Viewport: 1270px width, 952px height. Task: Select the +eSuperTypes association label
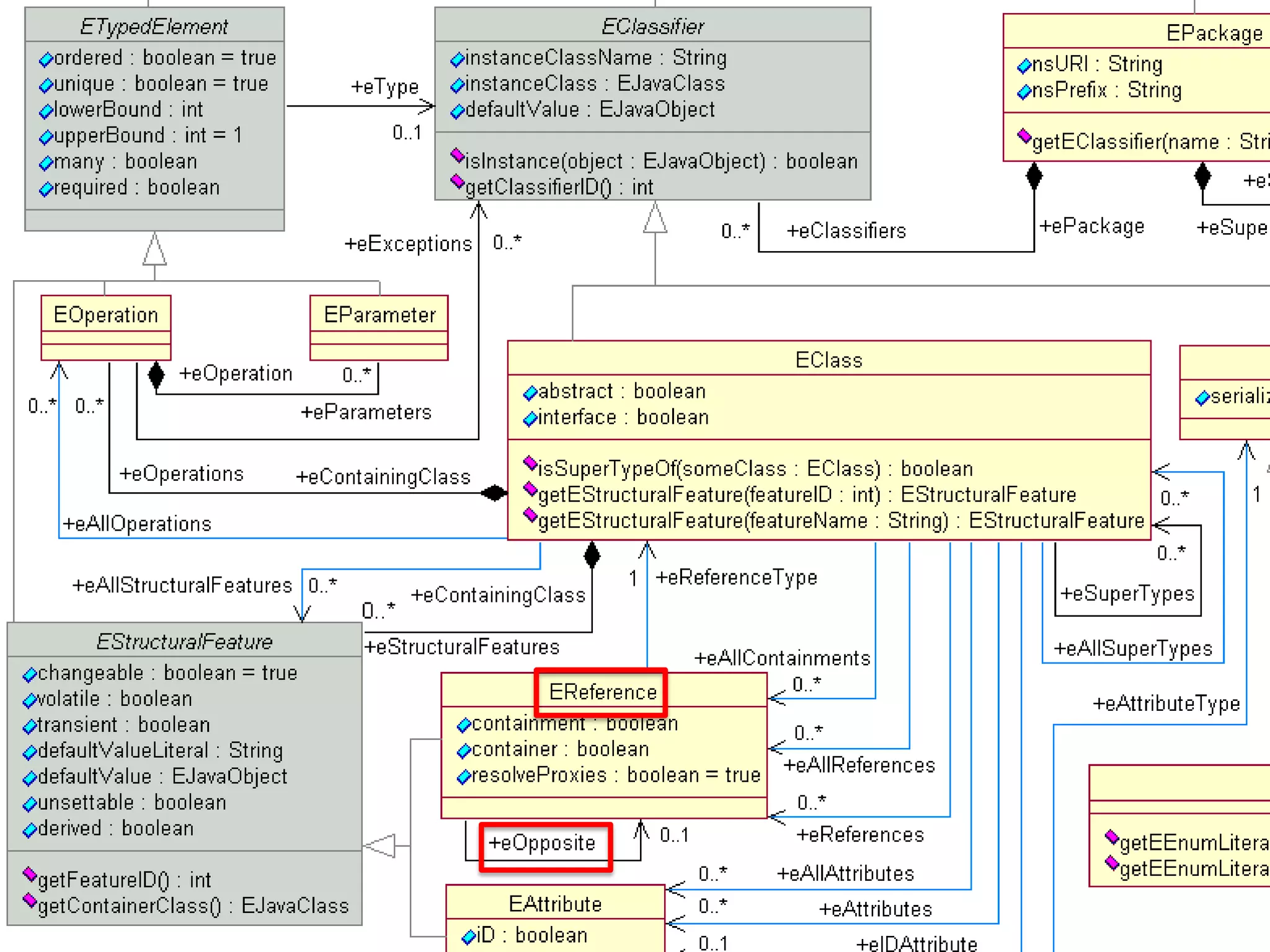[x=1127, y=594]
